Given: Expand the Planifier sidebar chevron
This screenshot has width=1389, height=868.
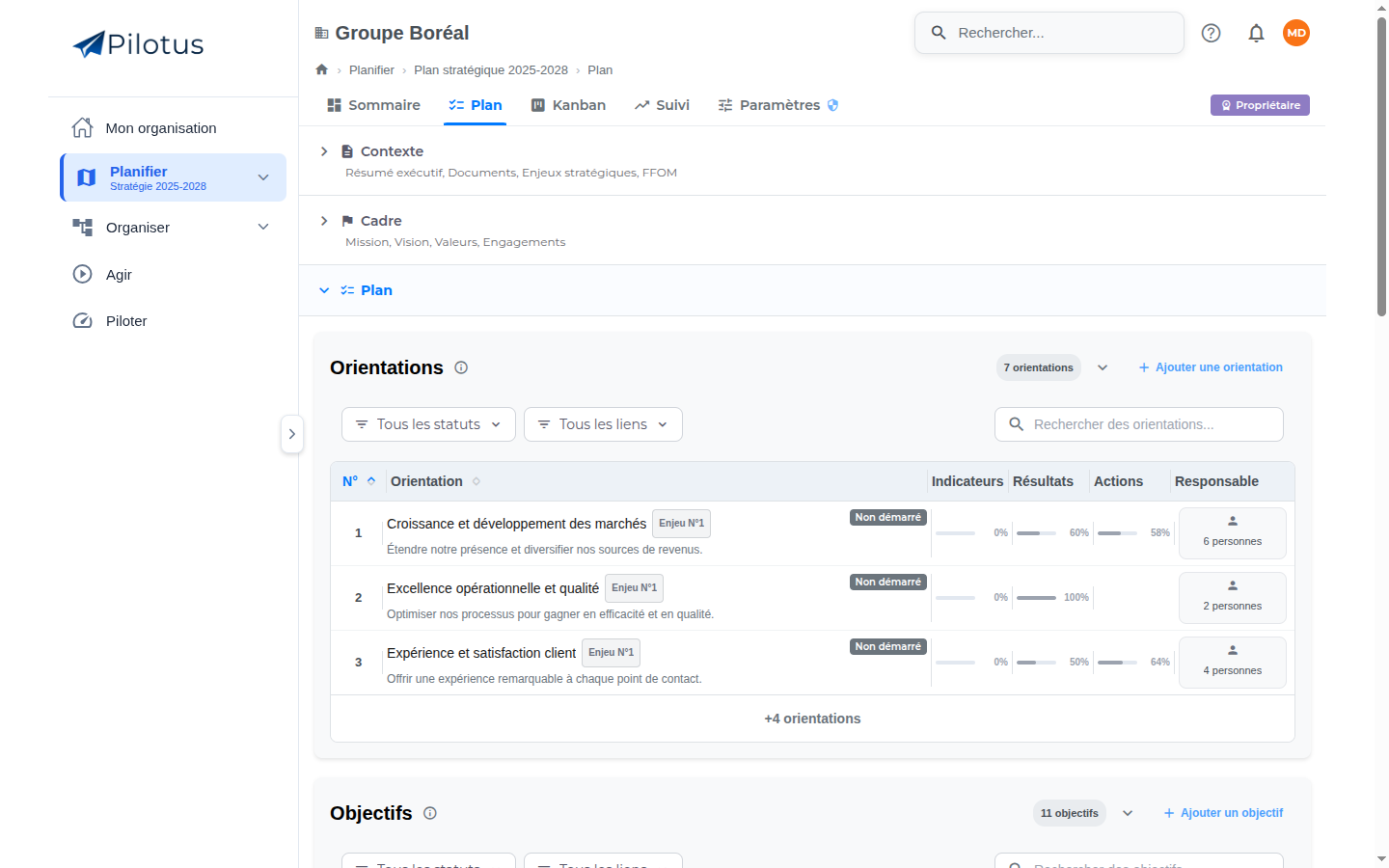Looking at the screenshot, I should click(x=263, y=177).
